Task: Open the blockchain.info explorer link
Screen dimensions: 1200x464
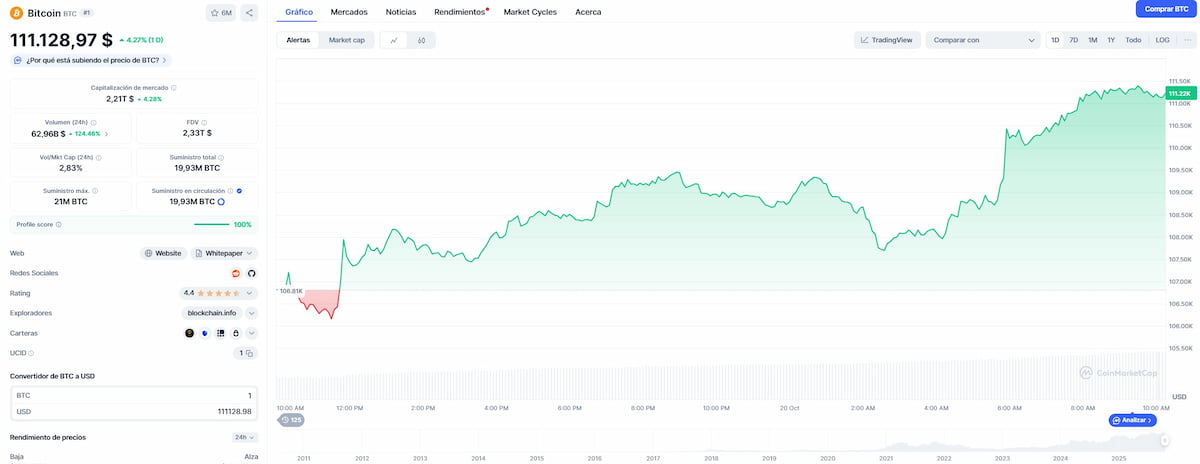Action: click(x=210, y=313)
